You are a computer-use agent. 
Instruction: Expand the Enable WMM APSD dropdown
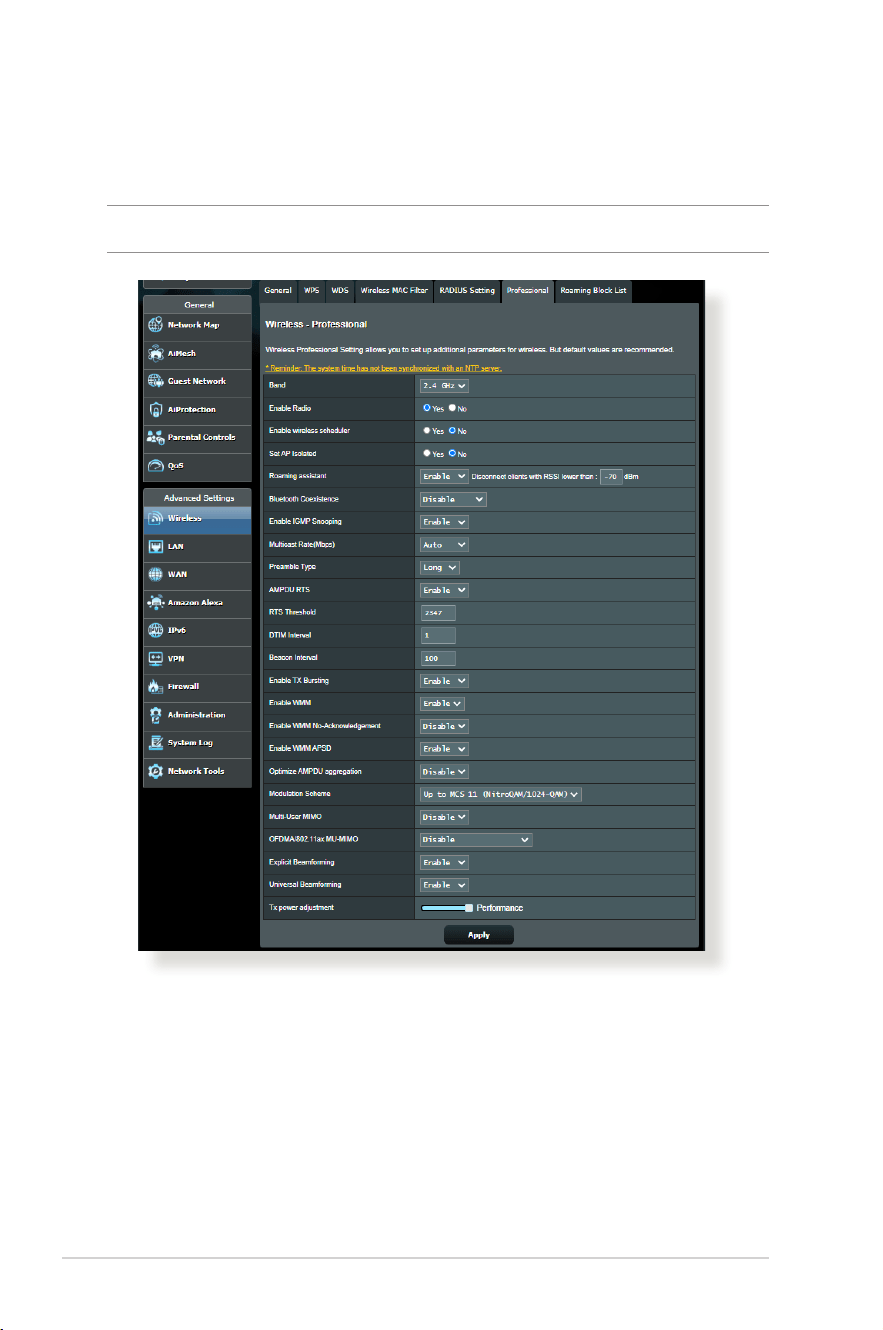tap(444, 749)
